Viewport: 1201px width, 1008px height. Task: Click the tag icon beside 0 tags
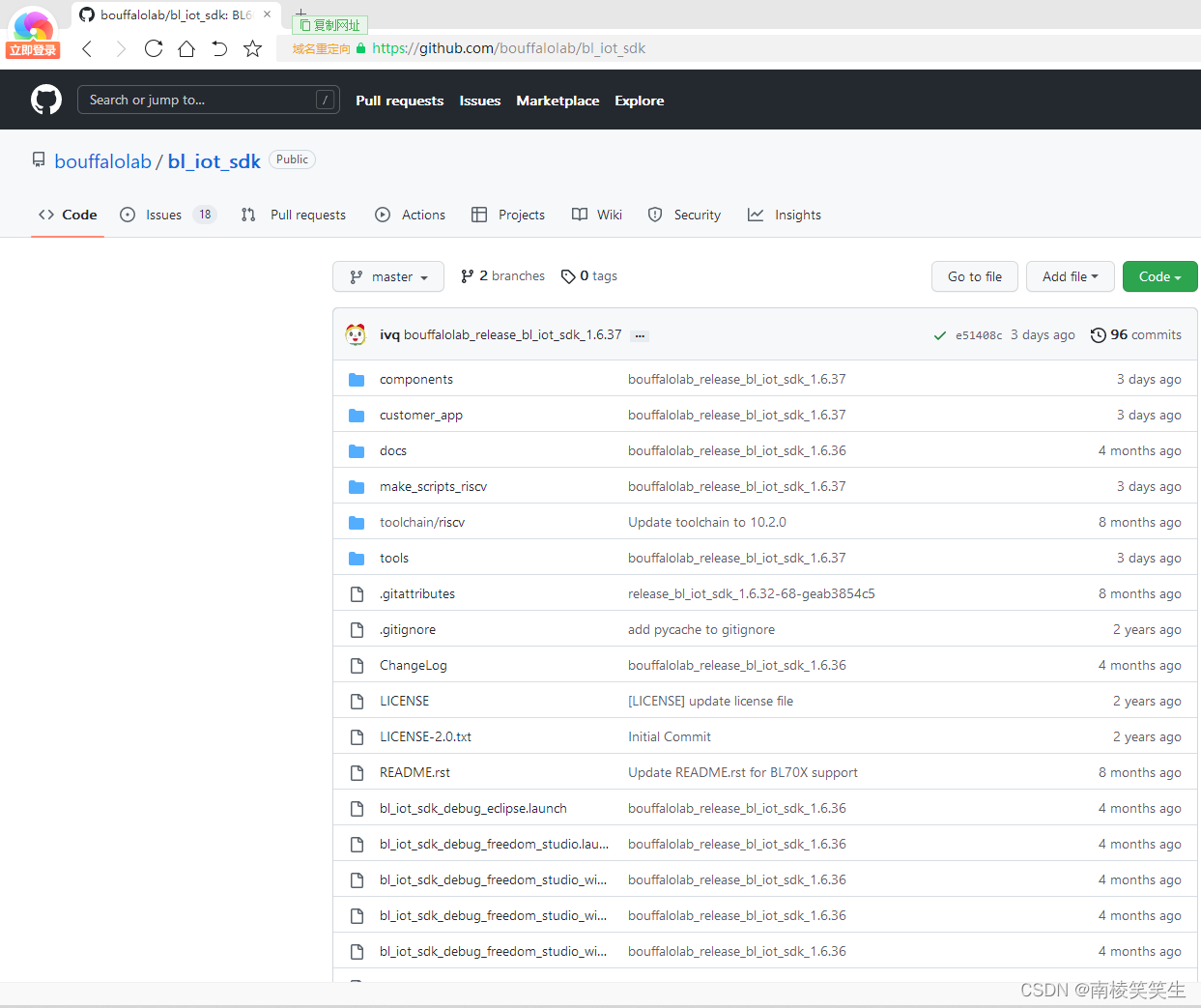pos(568,276)
